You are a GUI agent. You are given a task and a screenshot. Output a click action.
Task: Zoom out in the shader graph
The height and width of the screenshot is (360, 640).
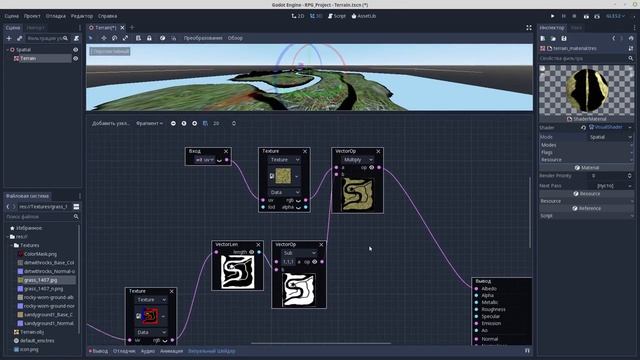point(173,123)
